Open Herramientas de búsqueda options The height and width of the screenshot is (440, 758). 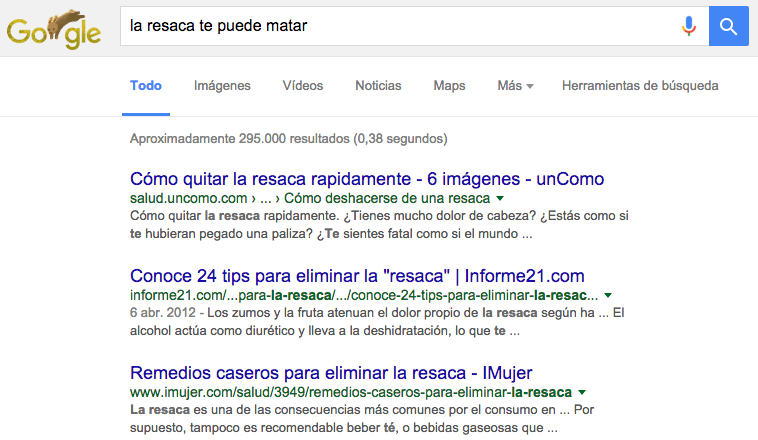click(x=640, y=86)
